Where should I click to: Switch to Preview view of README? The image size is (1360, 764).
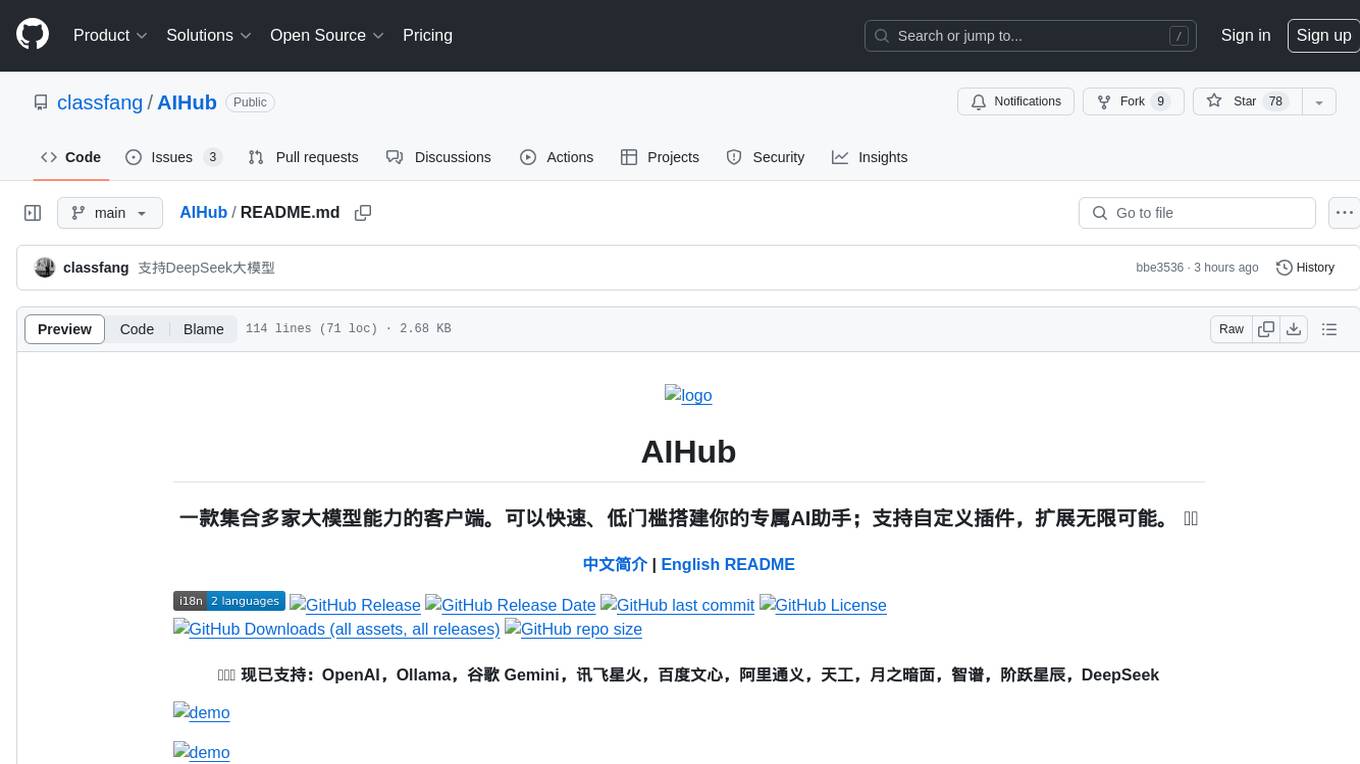65,329
